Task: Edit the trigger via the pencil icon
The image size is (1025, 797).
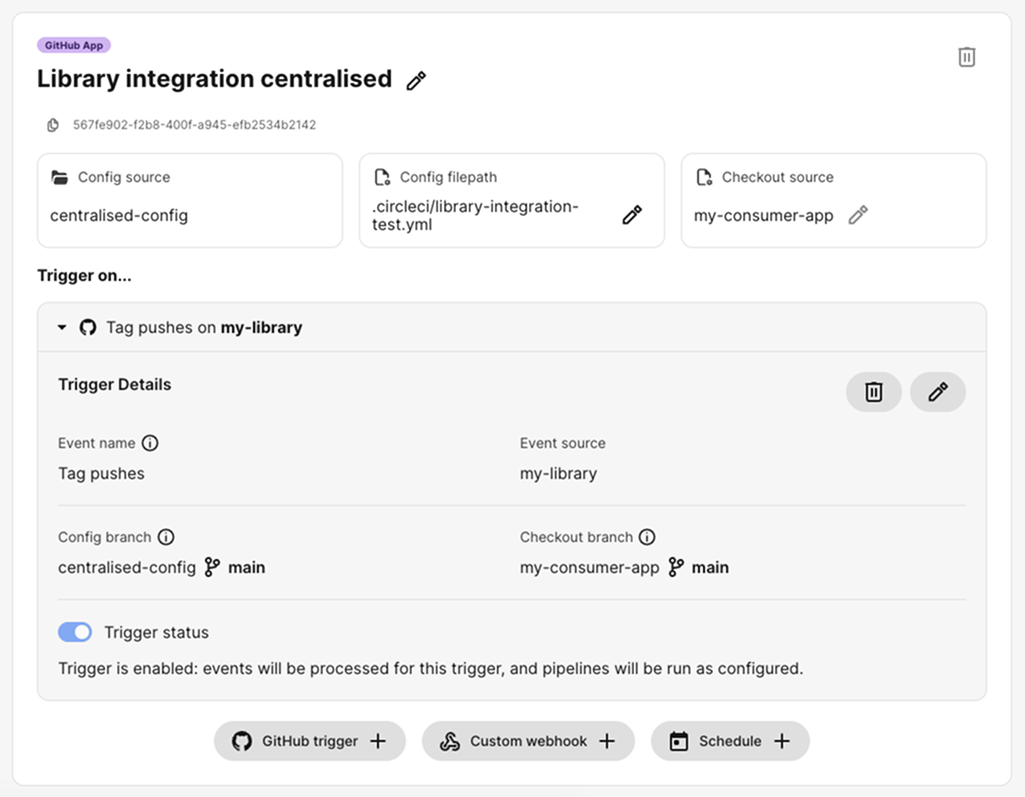Action: 937,392
